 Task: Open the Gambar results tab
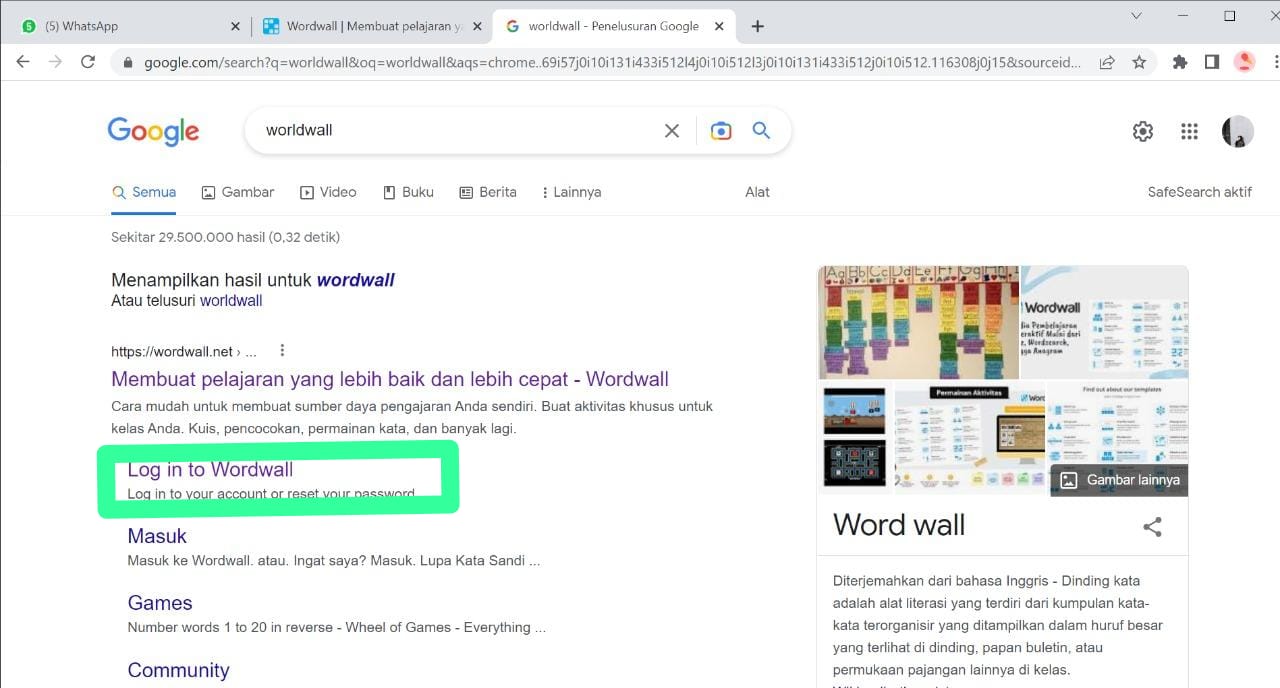[x=238, y=192]
